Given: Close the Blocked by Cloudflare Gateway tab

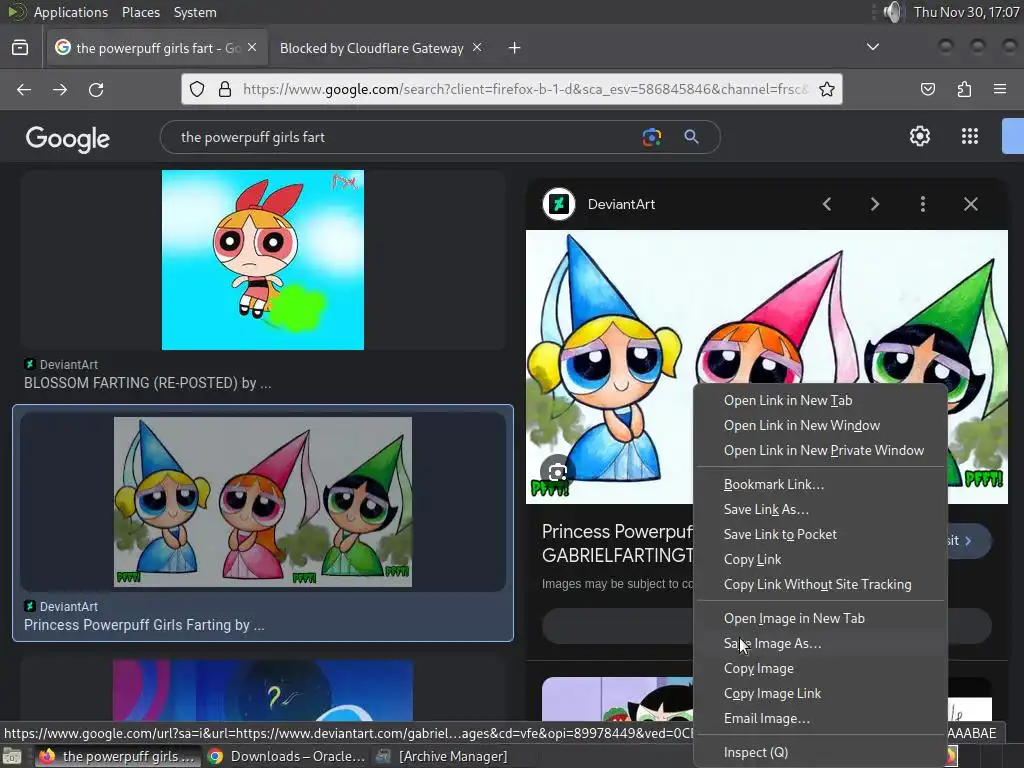Looking at the screenshot, I should pos(477,47).
